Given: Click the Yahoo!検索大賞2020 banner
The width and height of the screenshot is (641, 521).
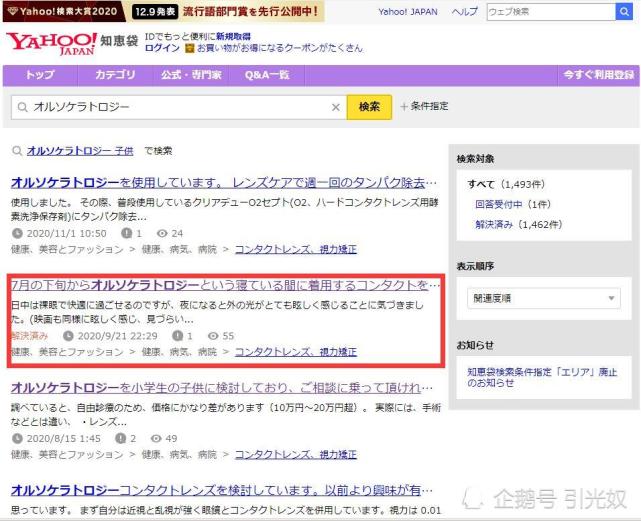Looking at the screenshot, I should pos(164,11).
